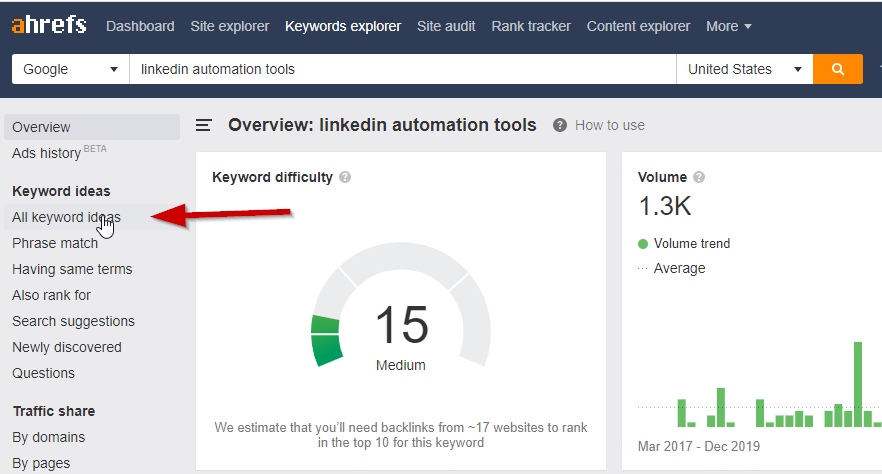The image size is (882, 474).
Task: Open Traffic share By pages
Action: [x=41, y=463]
